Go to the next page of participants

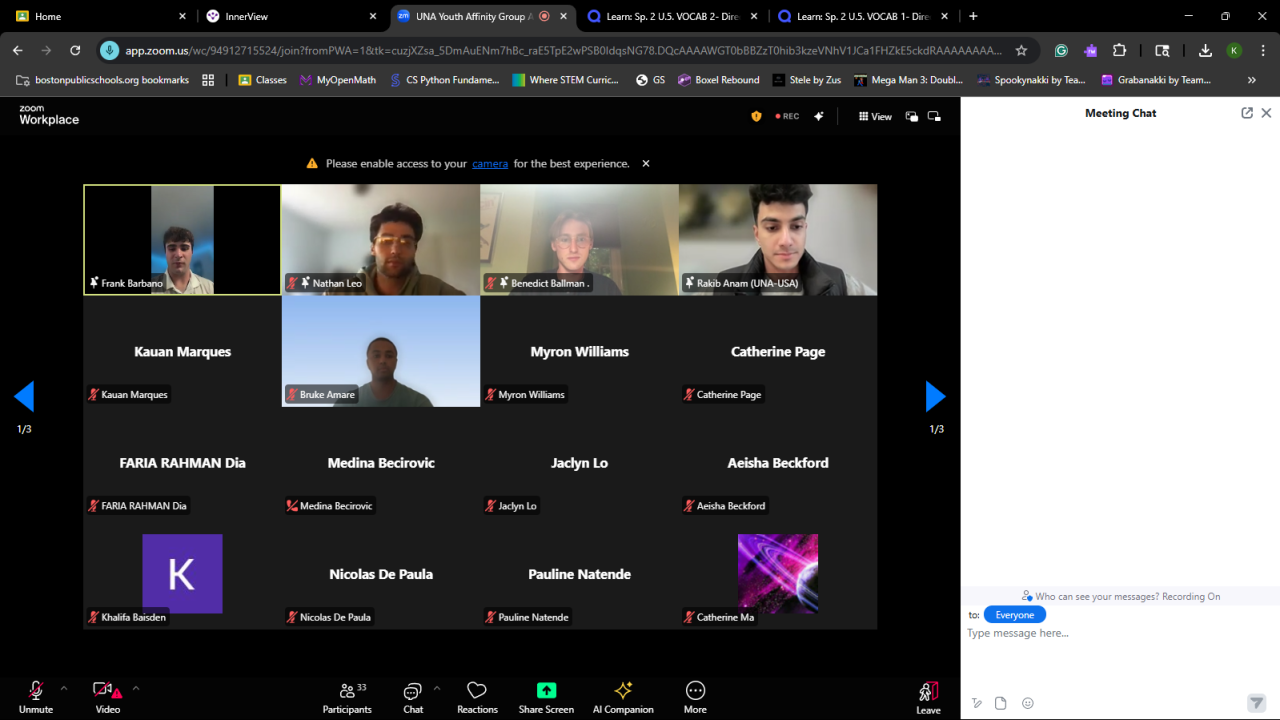point(936,397)
